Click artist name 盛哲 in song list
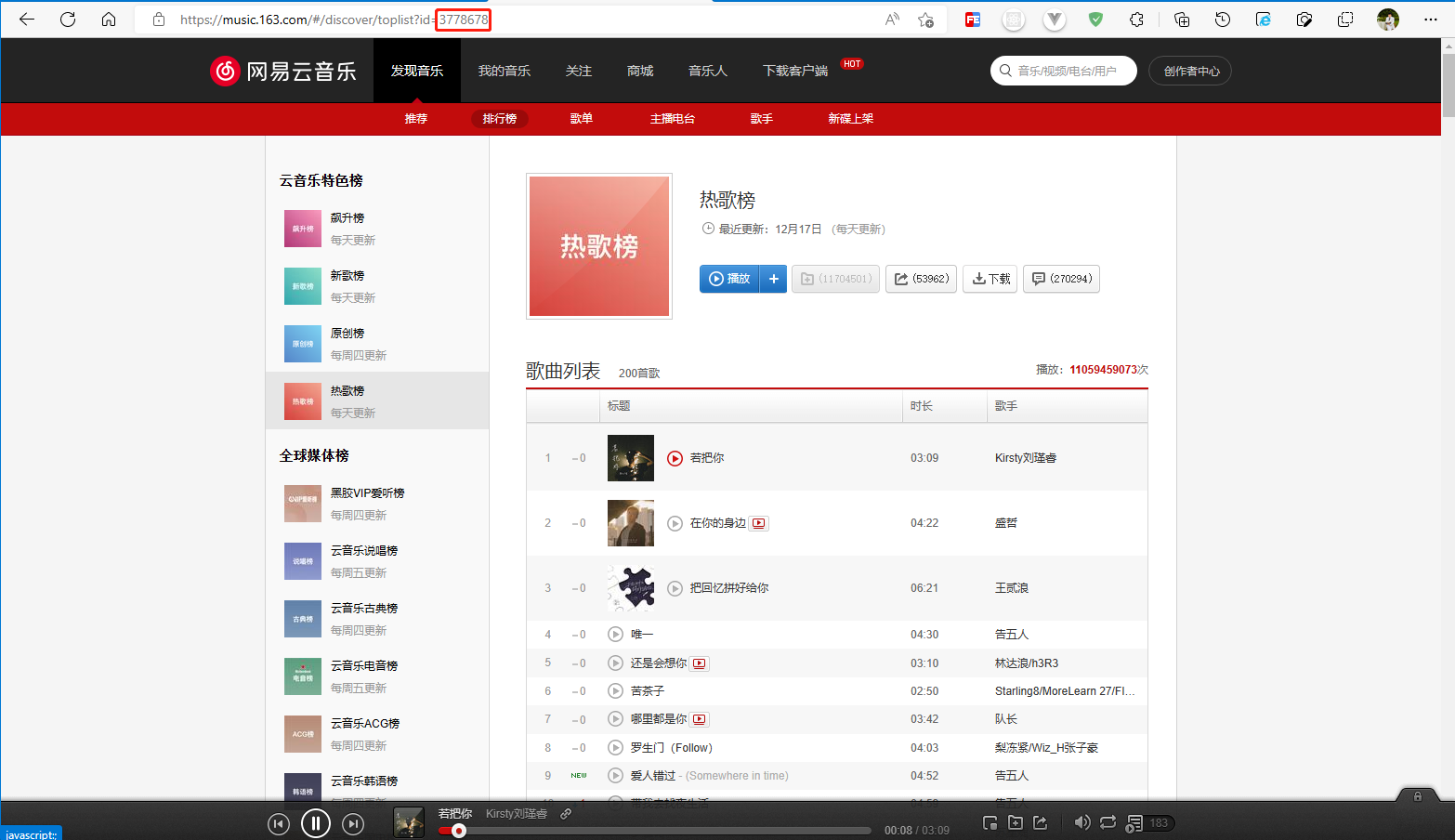Screen dimensions: 1455x840 point(1006,523)
